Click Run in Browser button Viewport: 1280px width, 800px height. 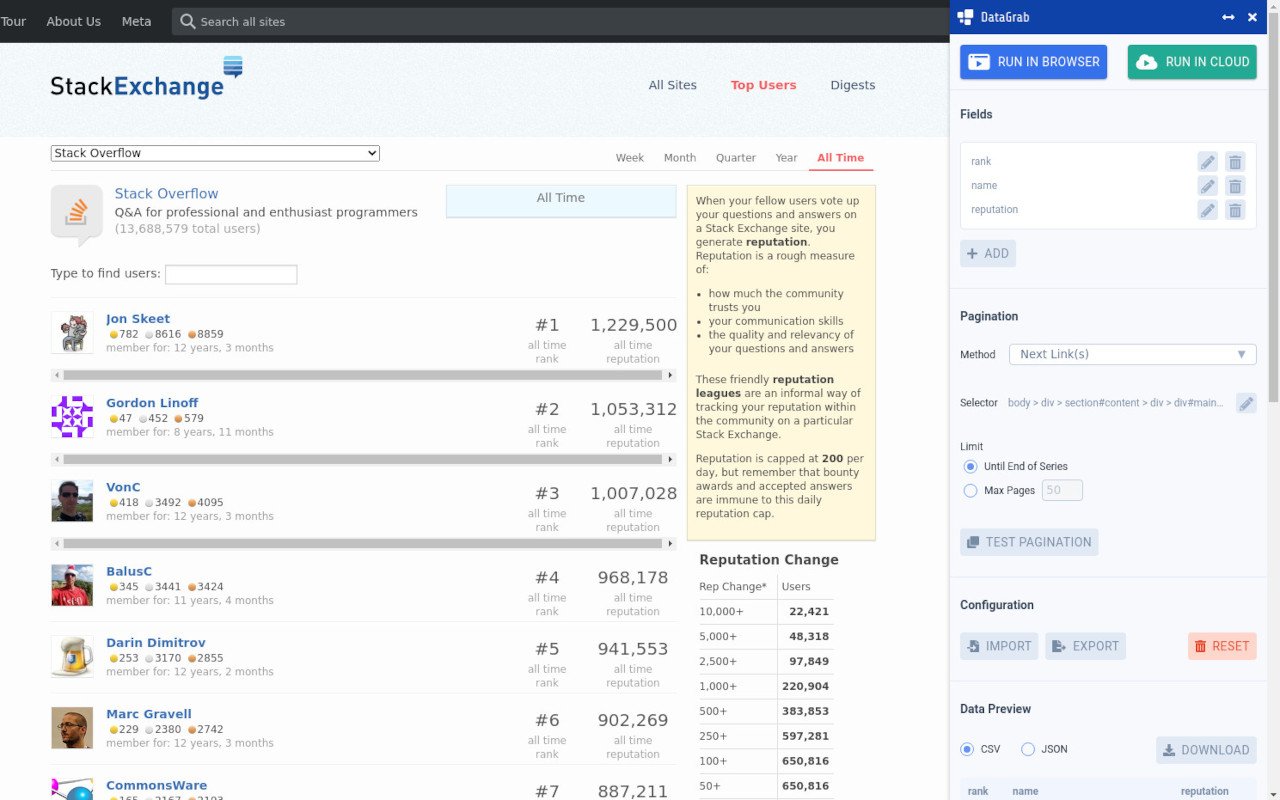tap(1034, 62)
